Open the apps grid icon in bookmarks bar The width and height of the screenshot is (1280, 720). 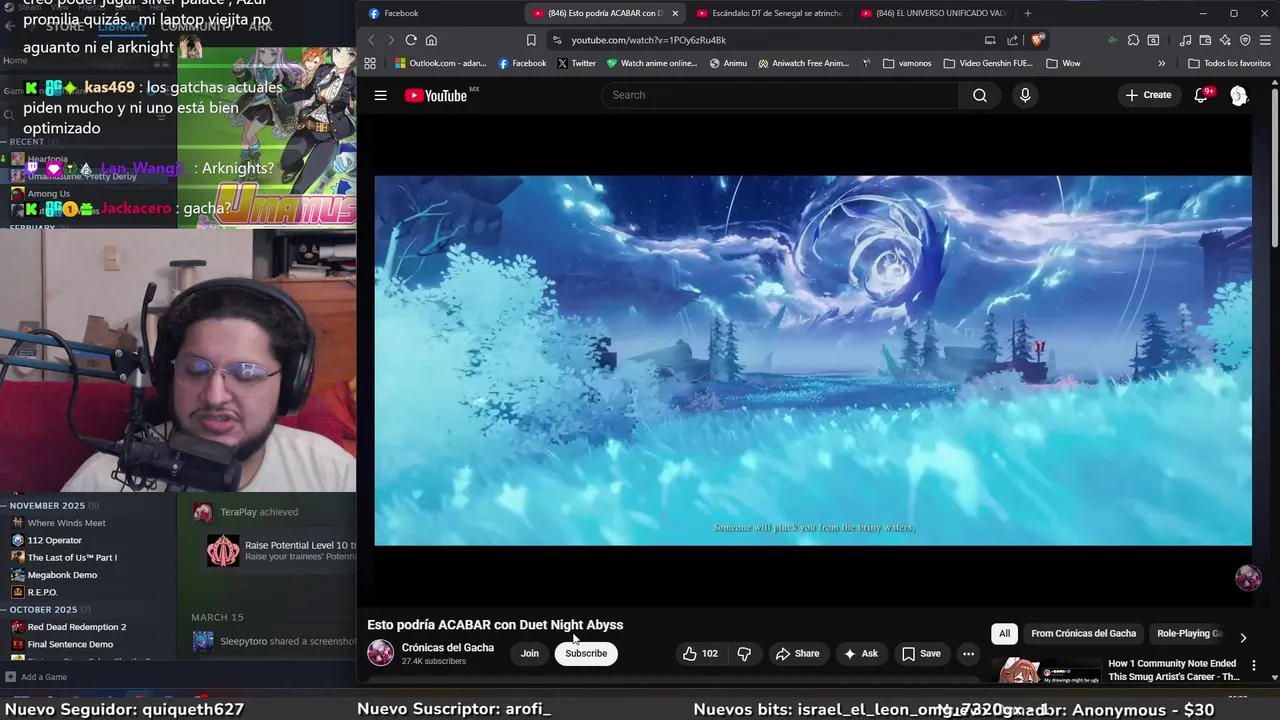pos(370,63)
